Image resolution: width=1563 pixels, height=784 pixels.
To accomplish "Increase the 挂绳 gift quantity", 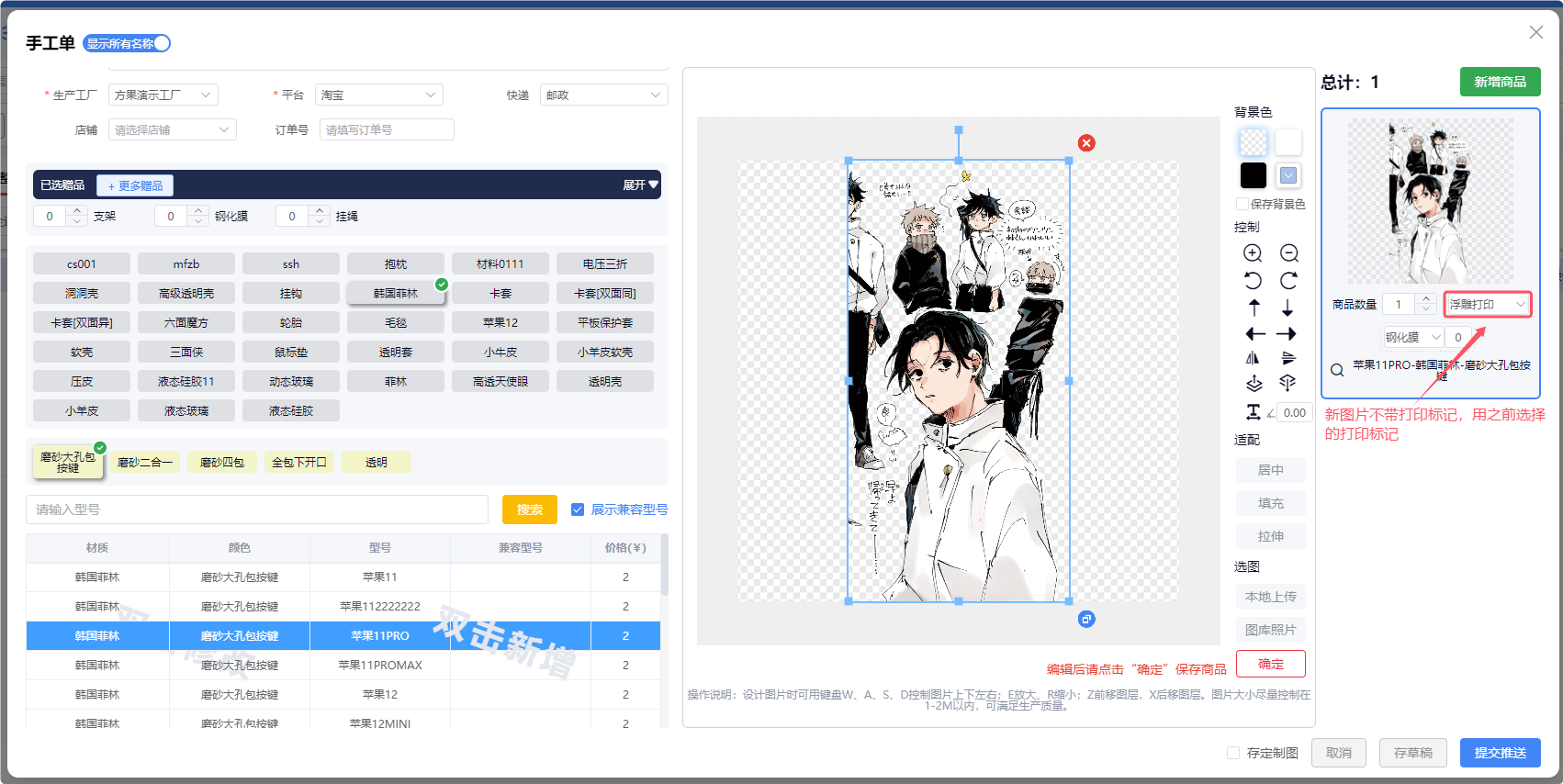I will point(320,211).
